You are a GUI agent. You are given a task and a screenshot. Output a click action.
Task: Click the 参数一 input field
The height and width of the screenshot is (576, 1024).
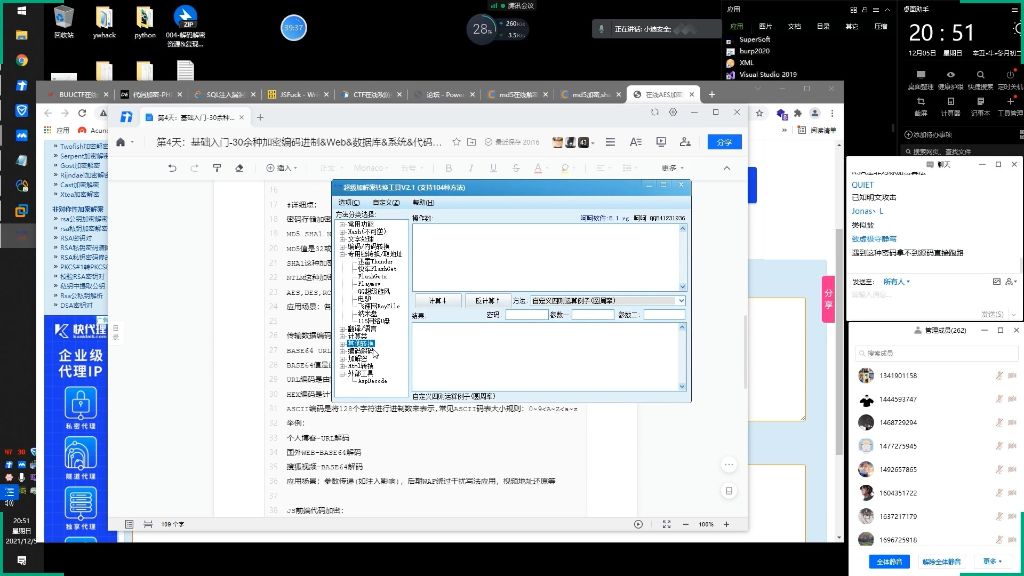(x=592, y=315)
